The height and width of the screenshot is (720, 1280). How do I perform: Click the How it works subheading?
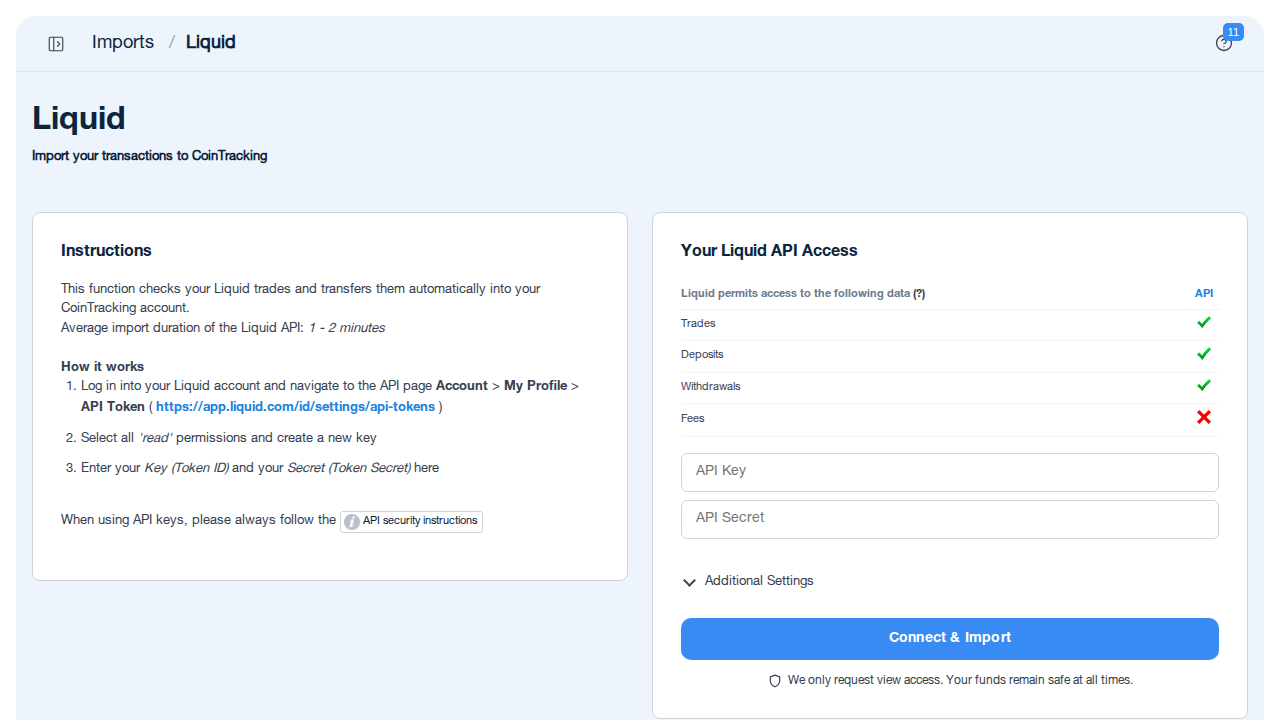(x=102, y=366)
